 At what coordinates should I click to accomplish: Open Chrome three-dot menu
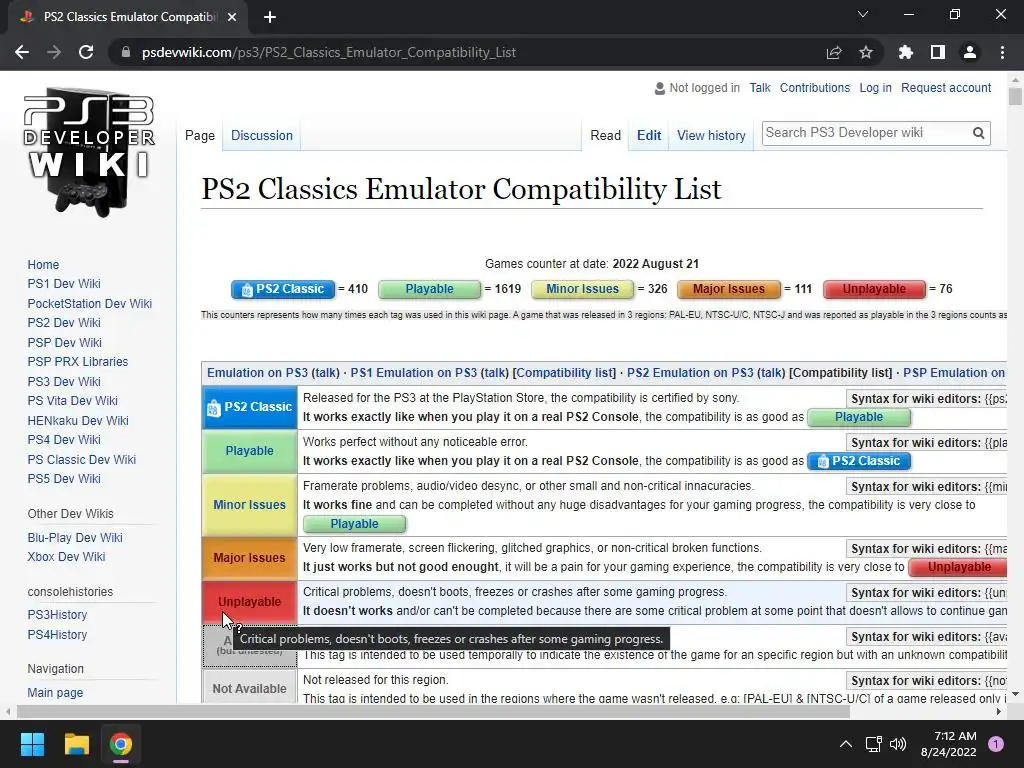[x=1002, y=52]
